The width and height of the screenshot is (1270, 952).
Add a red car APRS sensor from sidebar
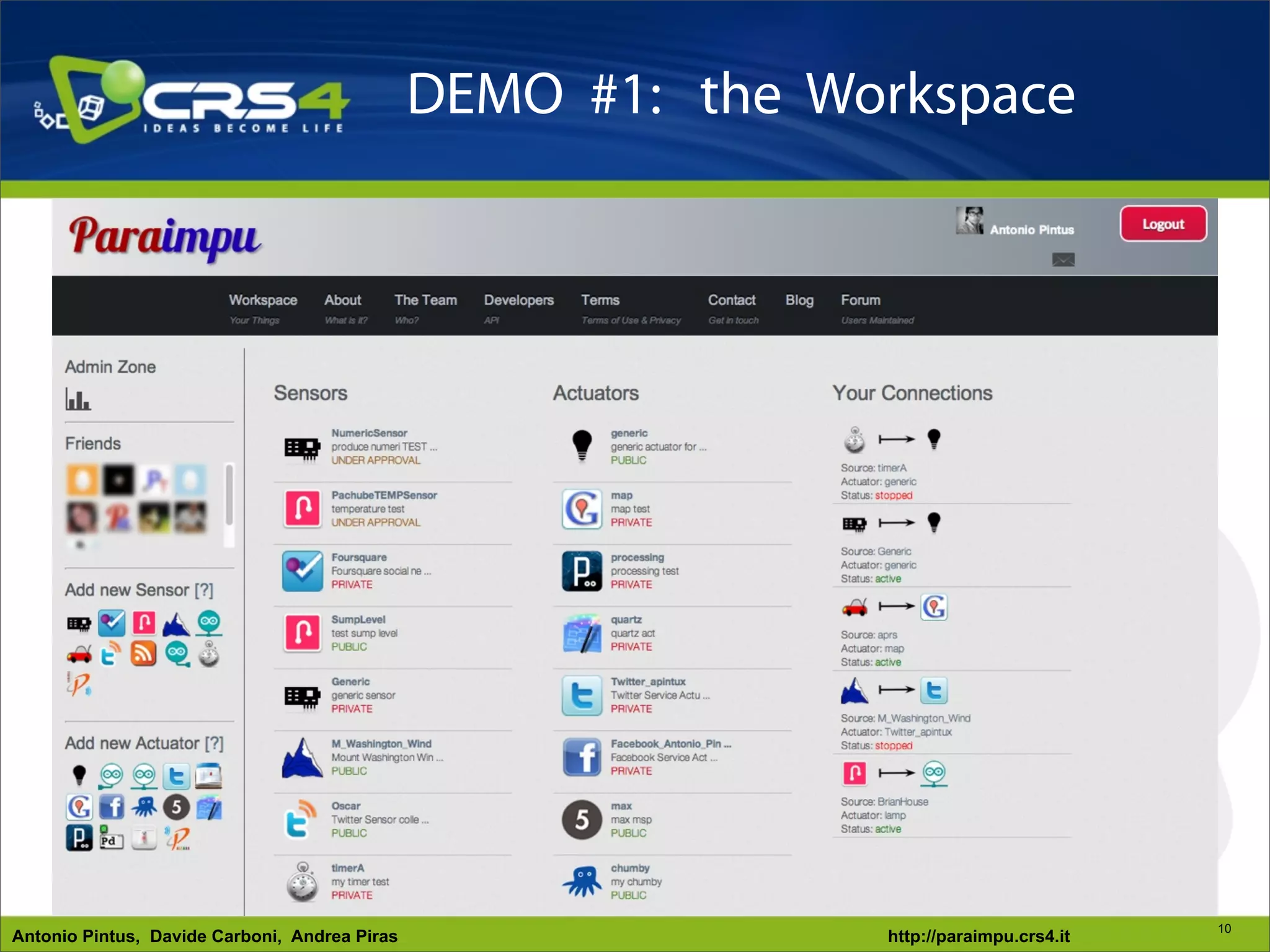coord(79,654)
